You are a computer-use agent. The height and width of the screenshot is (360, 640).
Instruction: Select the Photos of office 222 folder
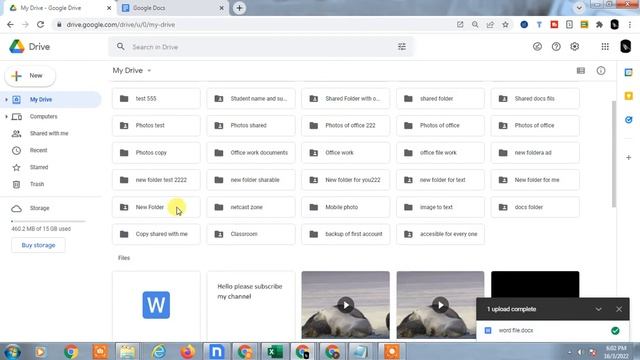coord(346,126)
